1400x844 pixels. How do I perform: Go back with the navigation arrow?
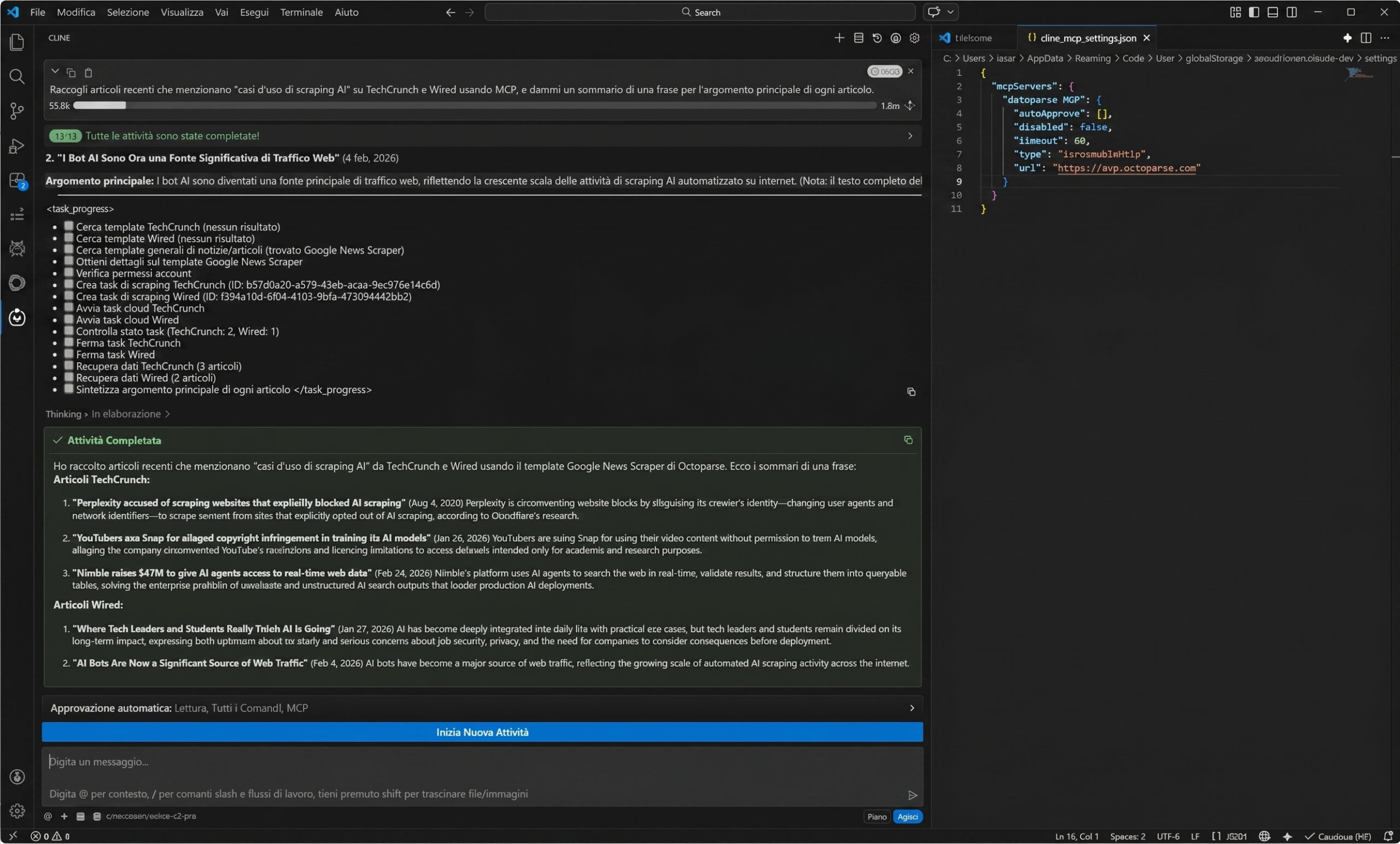coord(450,12)
